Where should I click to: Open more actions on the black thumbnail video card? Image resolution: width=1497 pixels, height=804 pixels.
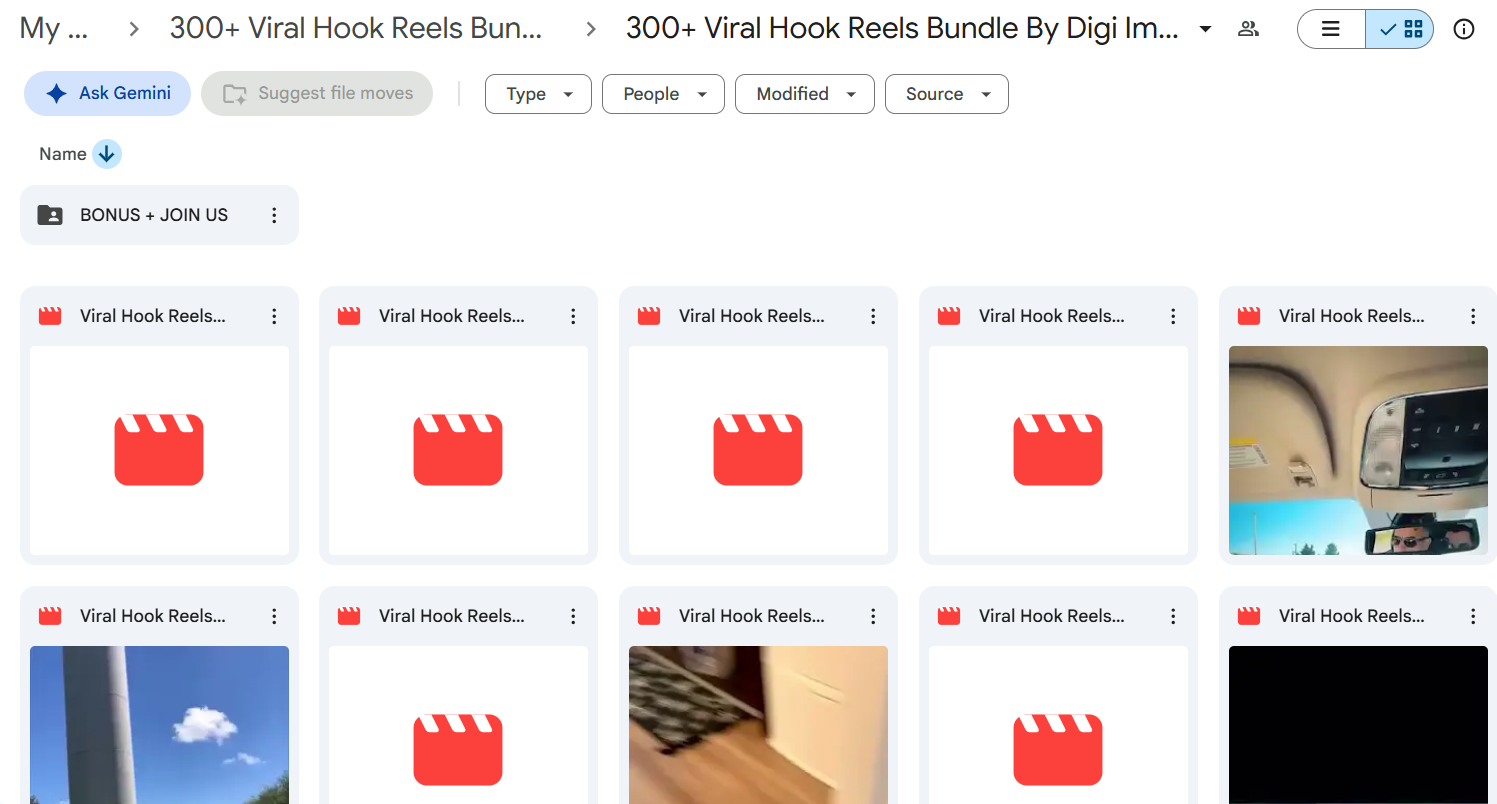pyautogui.click(x=1473, y=616)
